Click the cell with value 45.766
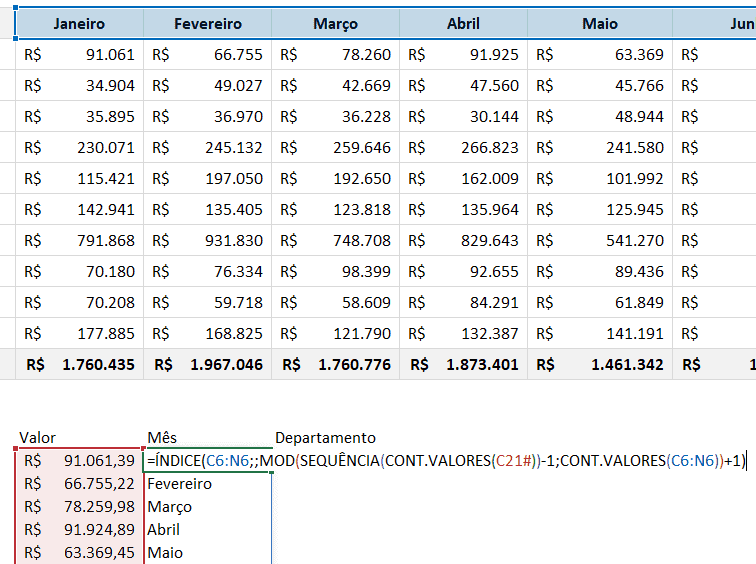 click(x=600, y=85)
